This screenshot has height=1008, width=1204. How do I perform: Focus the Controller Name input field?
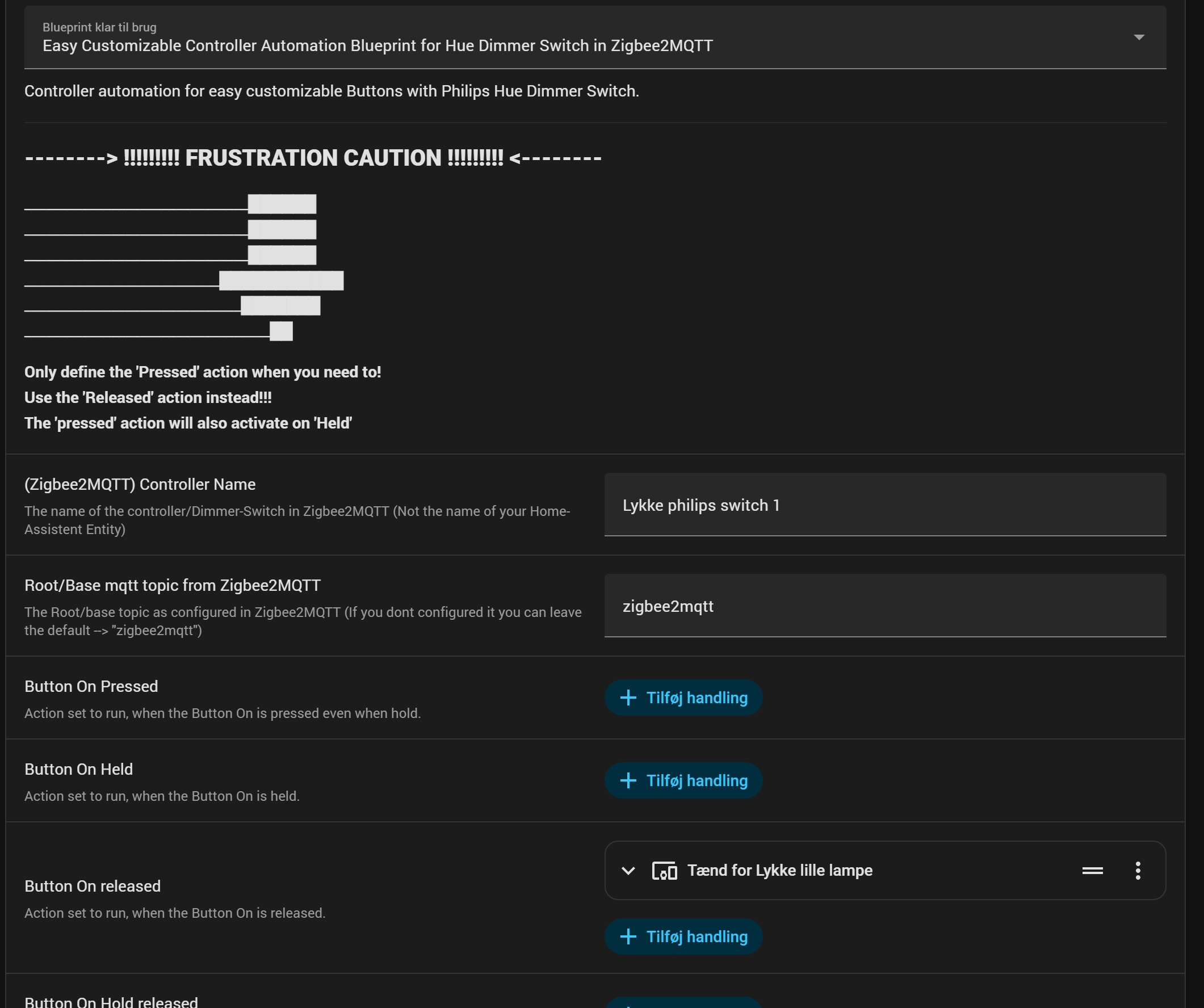(x=884, y=505)
